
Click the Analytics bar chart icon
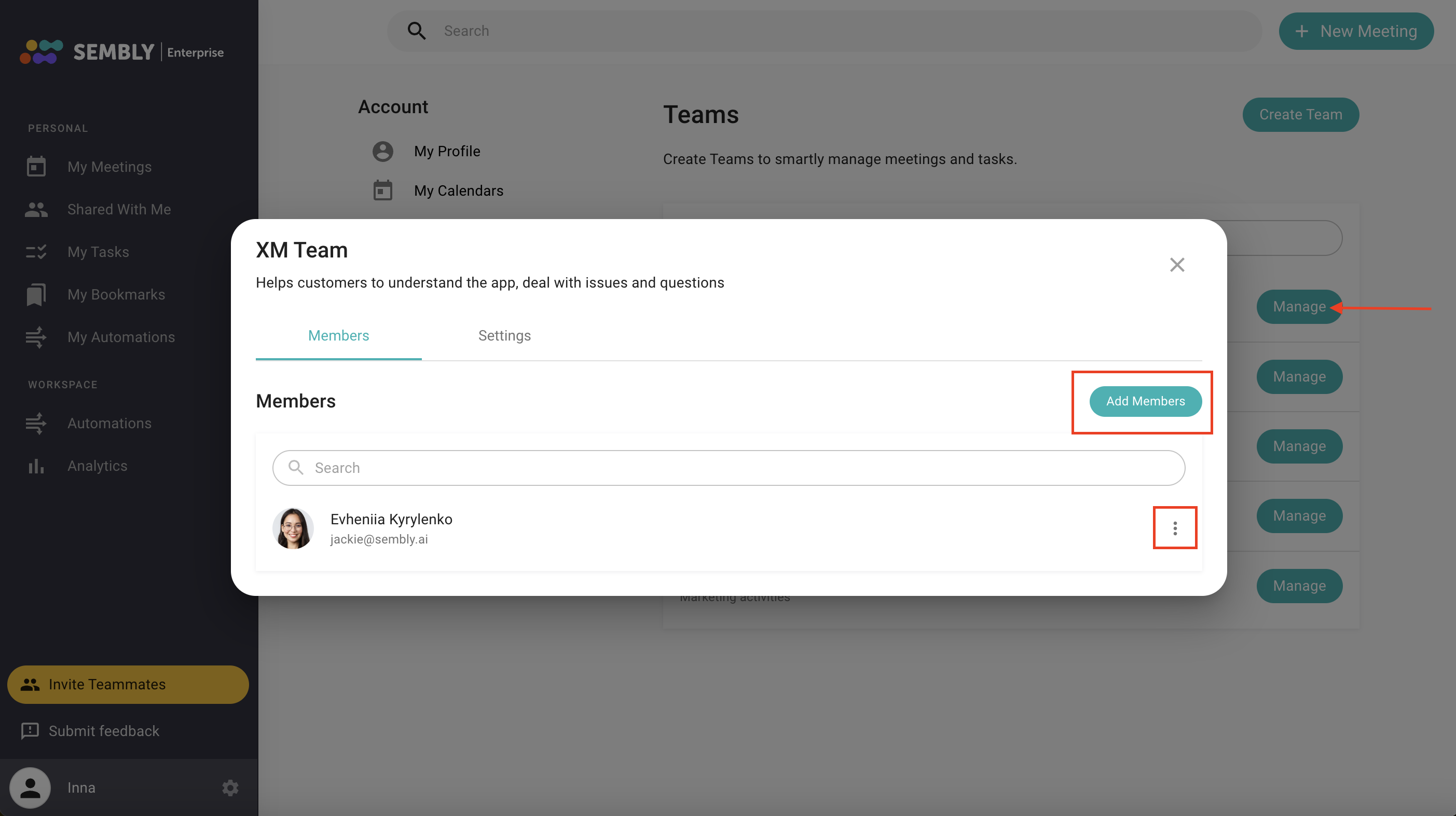(x=36, y=466)
